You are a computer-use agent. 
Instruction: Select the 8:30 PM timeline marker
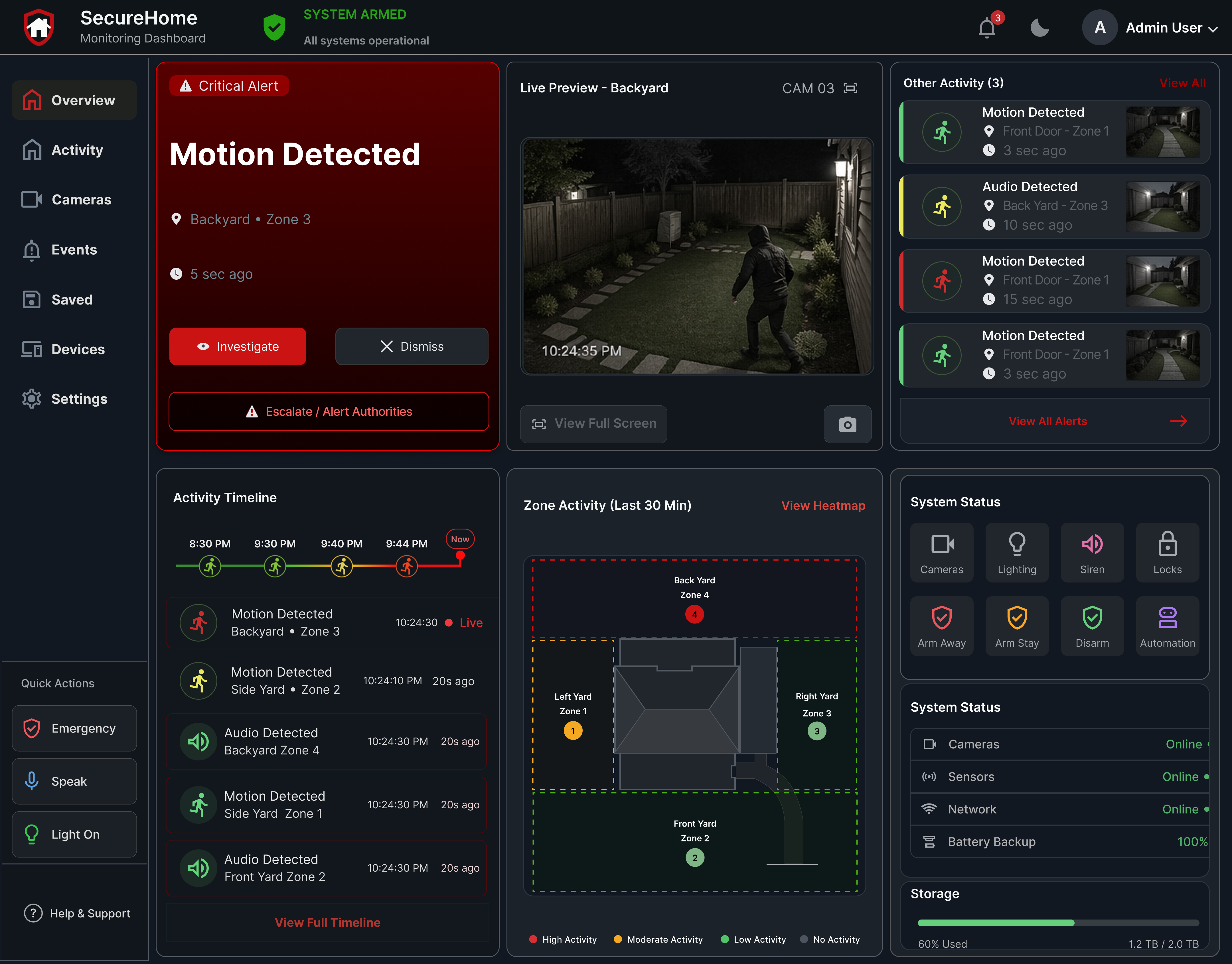coord(210,566)
